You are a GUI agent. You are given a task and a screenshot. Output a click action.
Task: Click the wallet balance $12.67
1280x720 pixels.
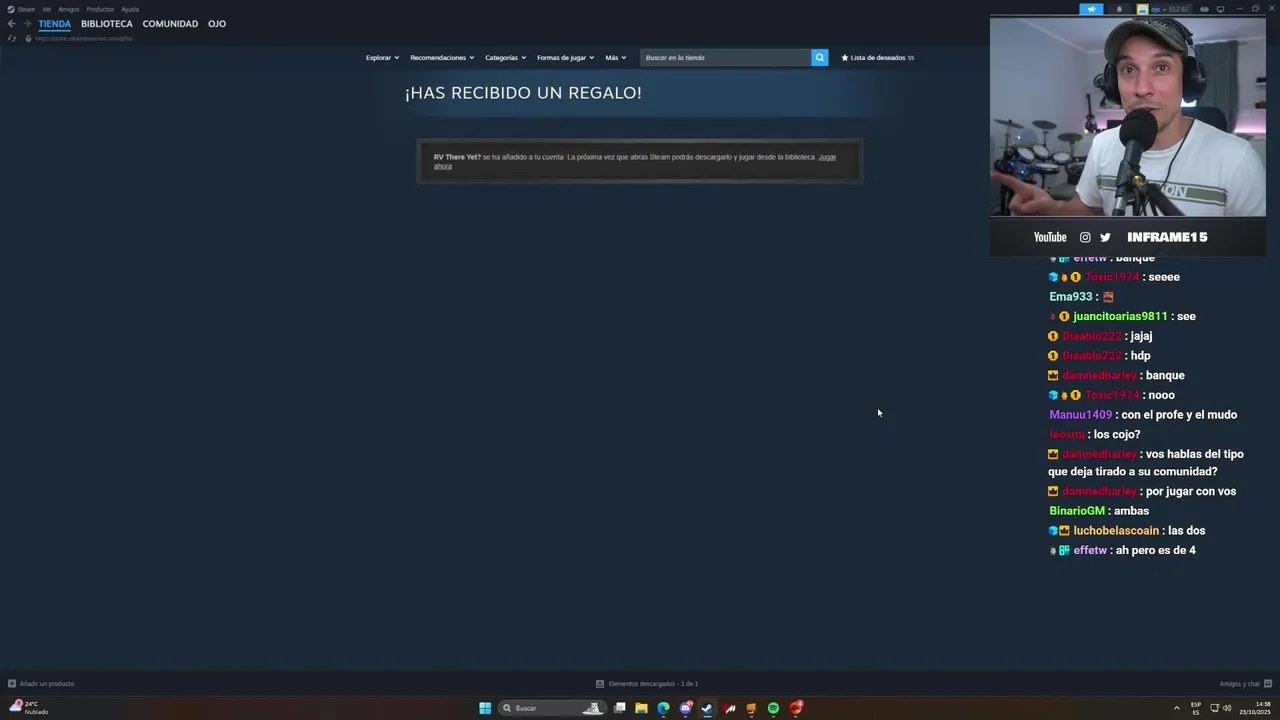[x=1177, y=9]
